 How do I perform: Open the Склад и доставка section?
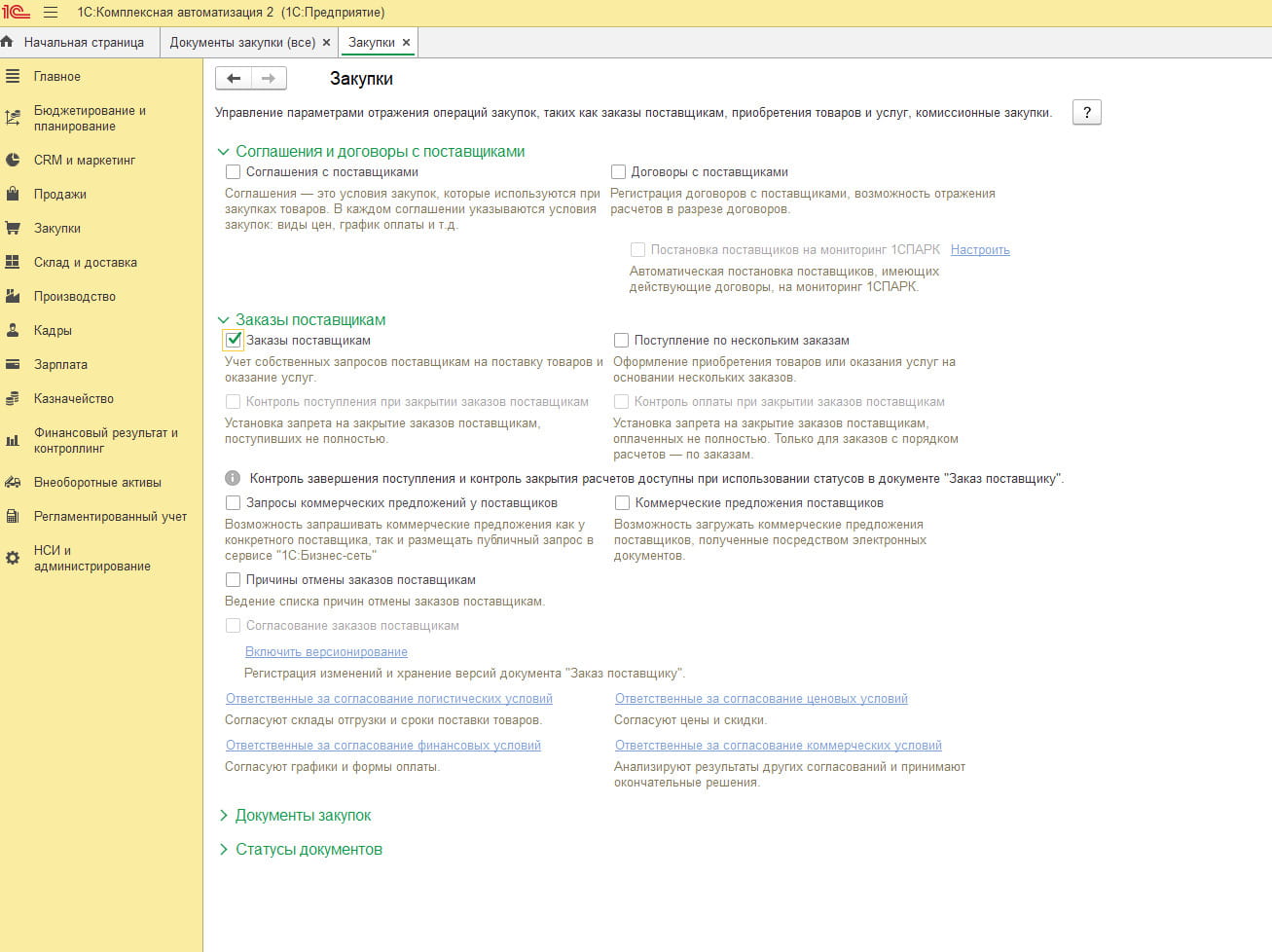coord(86,262)
